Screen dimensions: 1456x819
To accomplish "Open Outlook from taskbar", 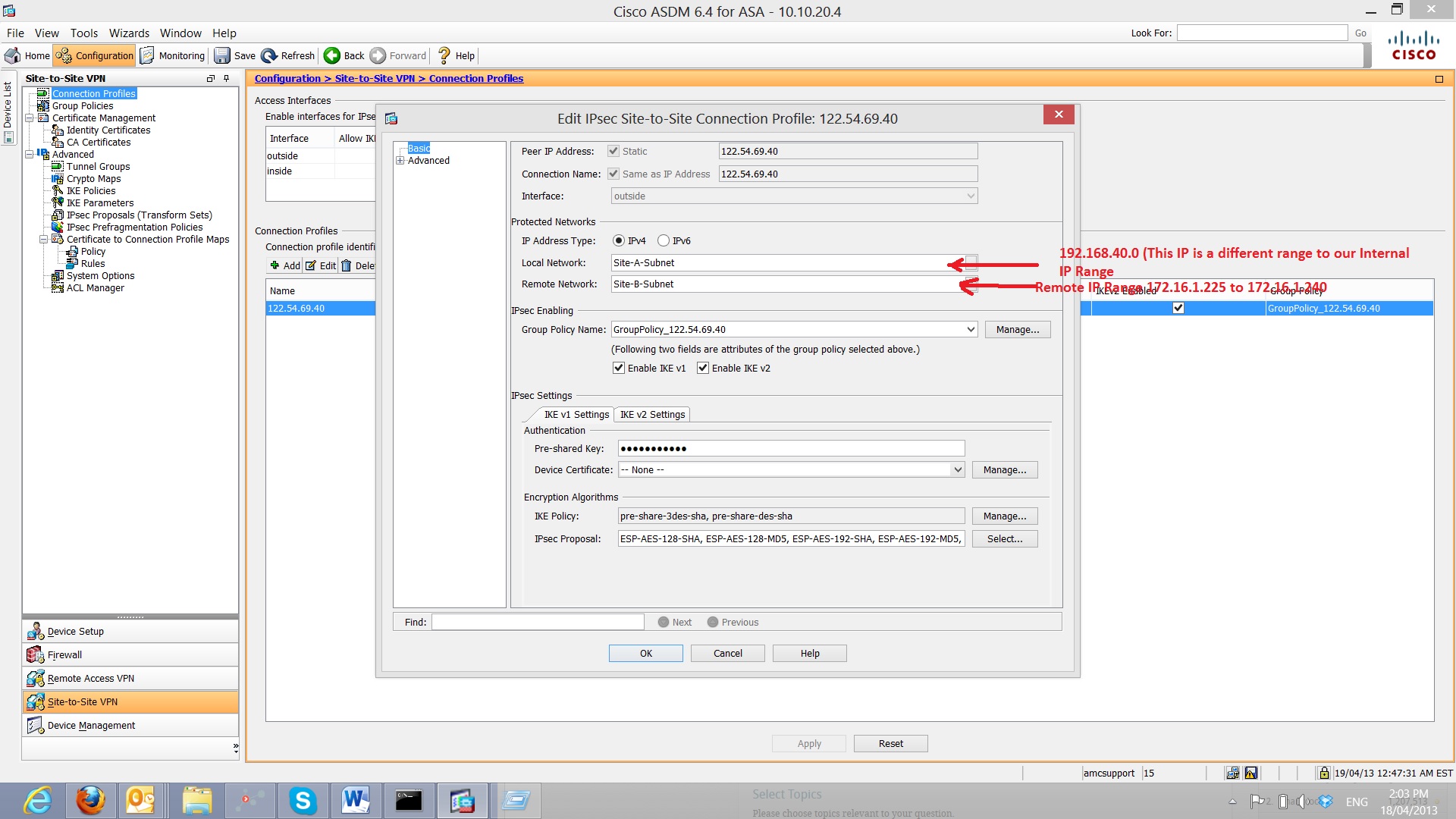I will pos(140,801).
